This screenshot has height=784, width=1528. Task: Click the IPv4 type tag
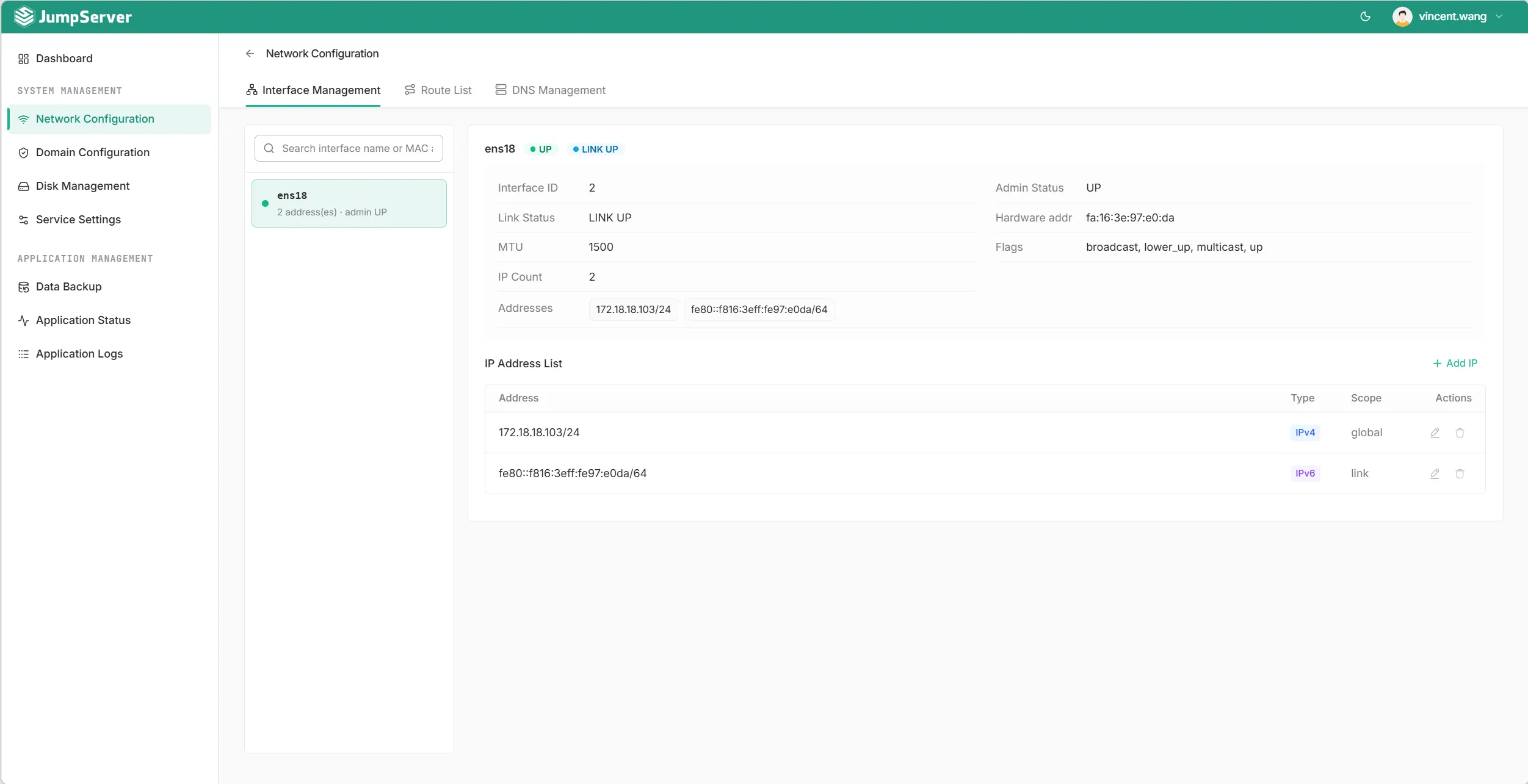click(1305, 433)
